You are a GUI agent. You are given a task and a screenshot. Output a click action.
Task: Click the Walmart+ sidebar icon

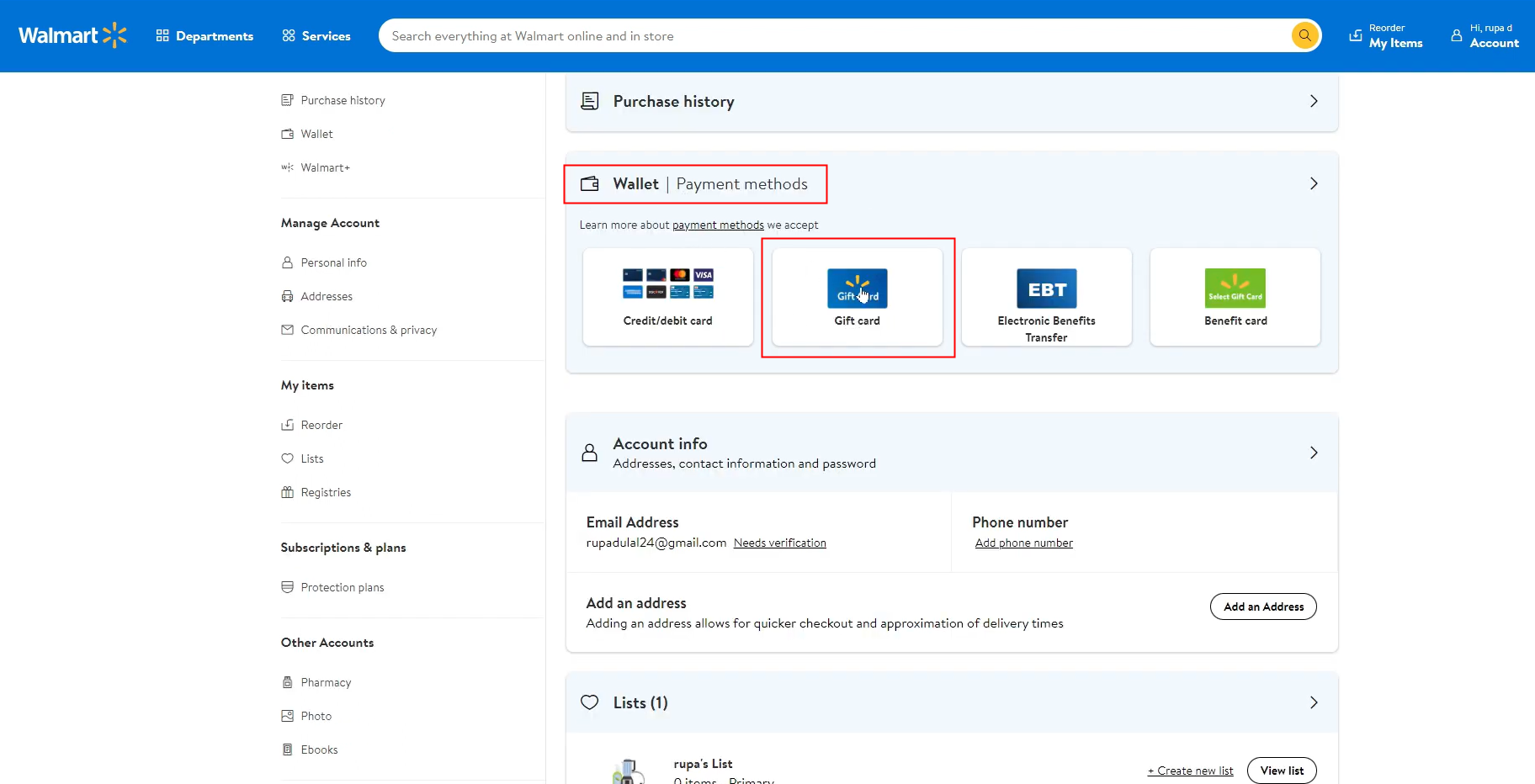(287, 167)
